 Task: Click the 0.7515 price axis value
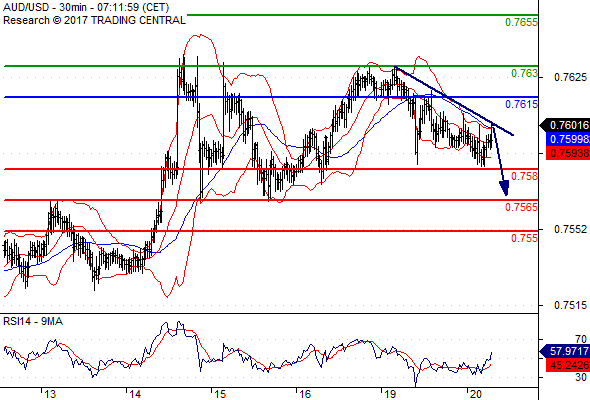pos(570,305)
